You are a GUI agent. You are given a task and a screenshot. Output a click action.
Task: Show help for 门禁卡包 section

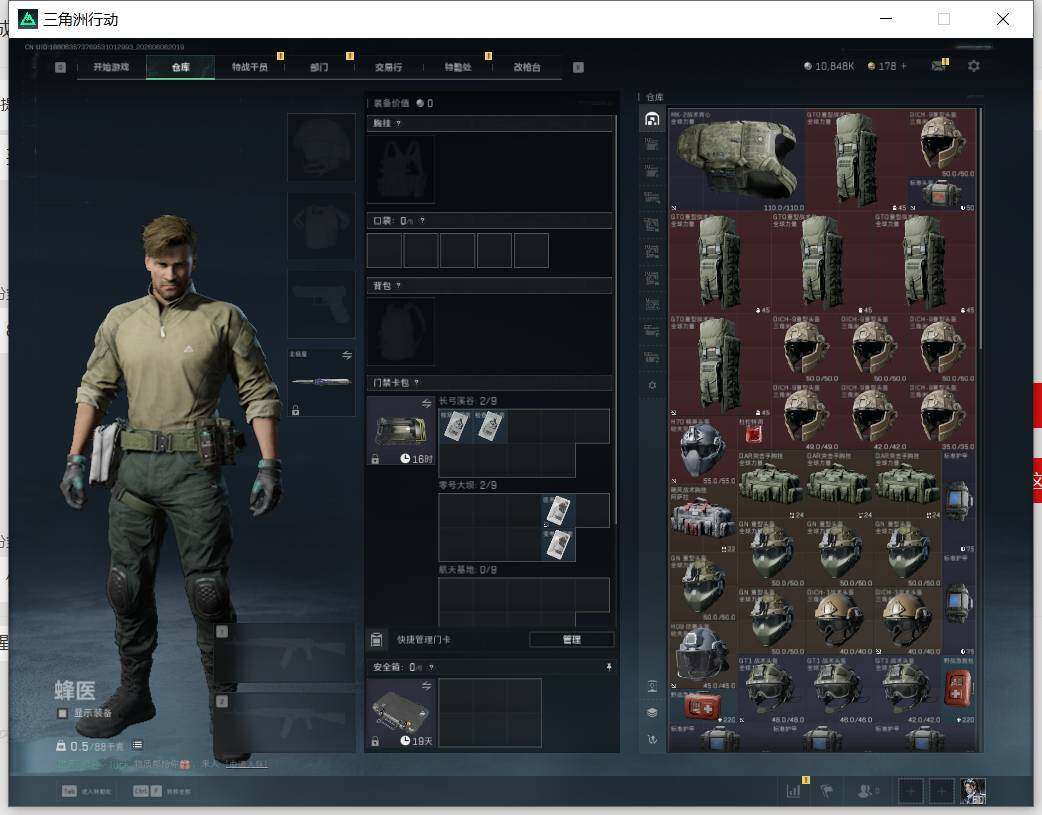(x=417, y=382)
